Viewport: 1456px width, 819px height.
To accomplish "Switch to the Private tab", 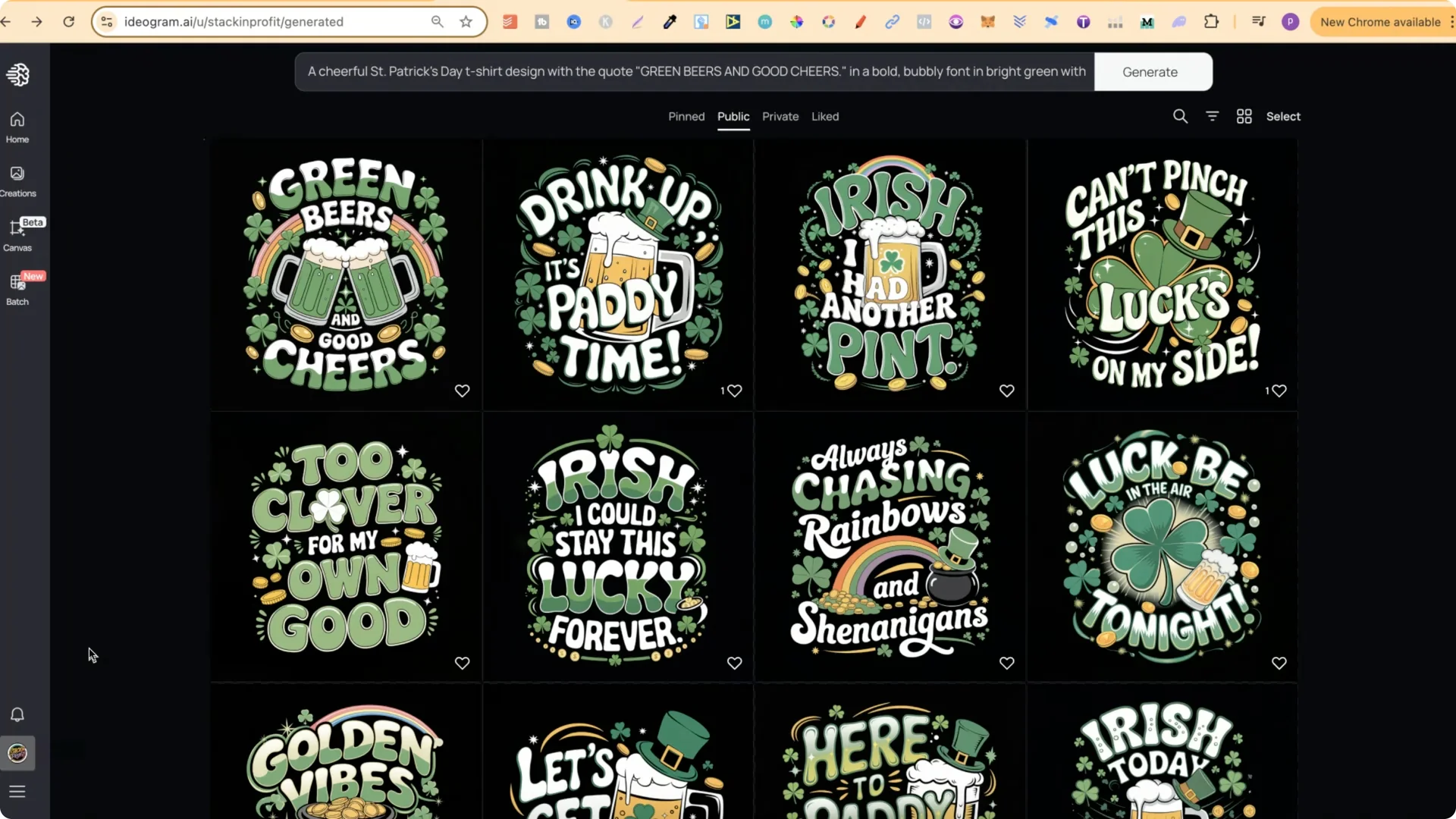I will coord(780,116).
